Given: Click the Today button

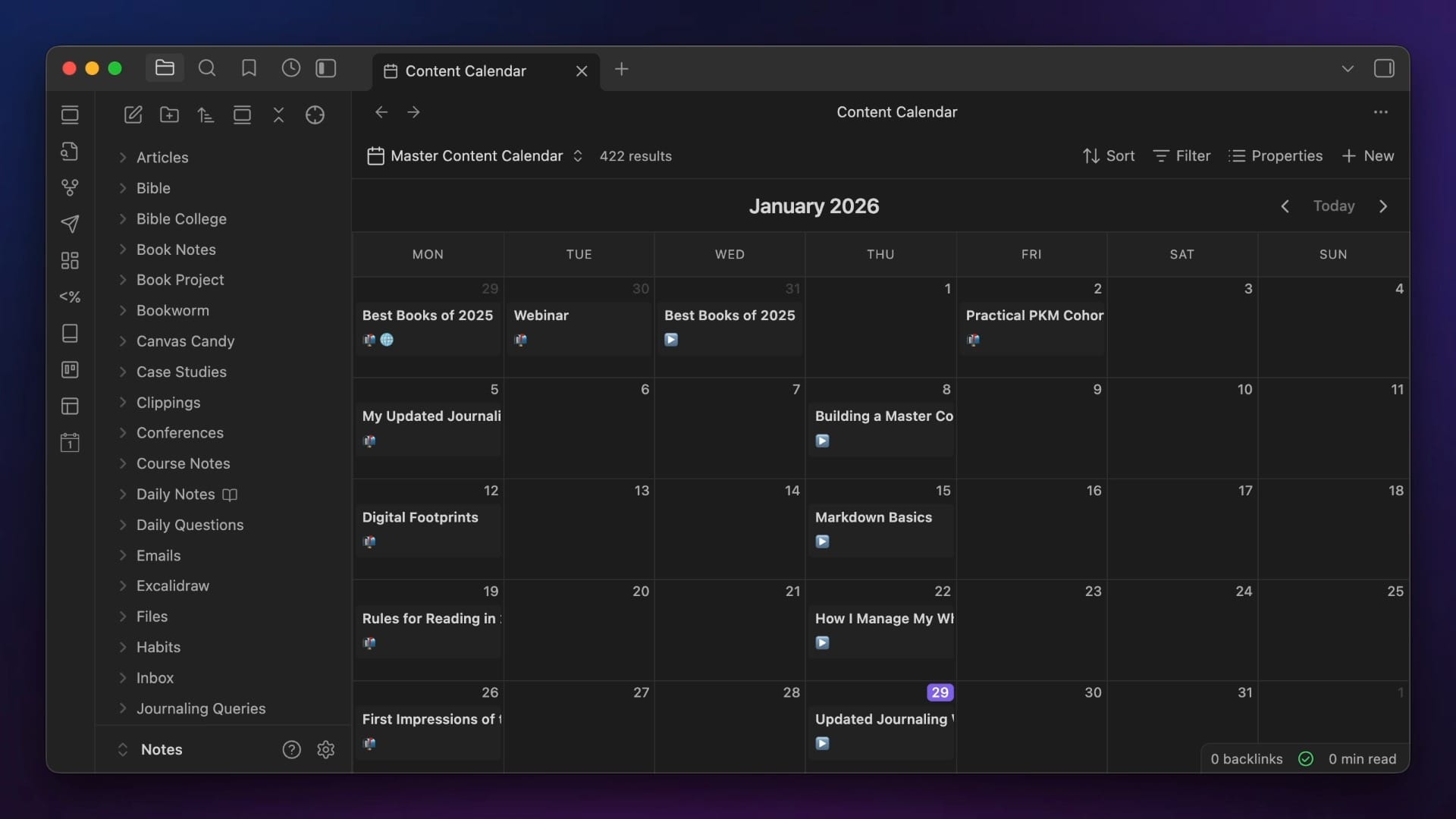Looking at the screenshot, I should [x=1333, y=206].
